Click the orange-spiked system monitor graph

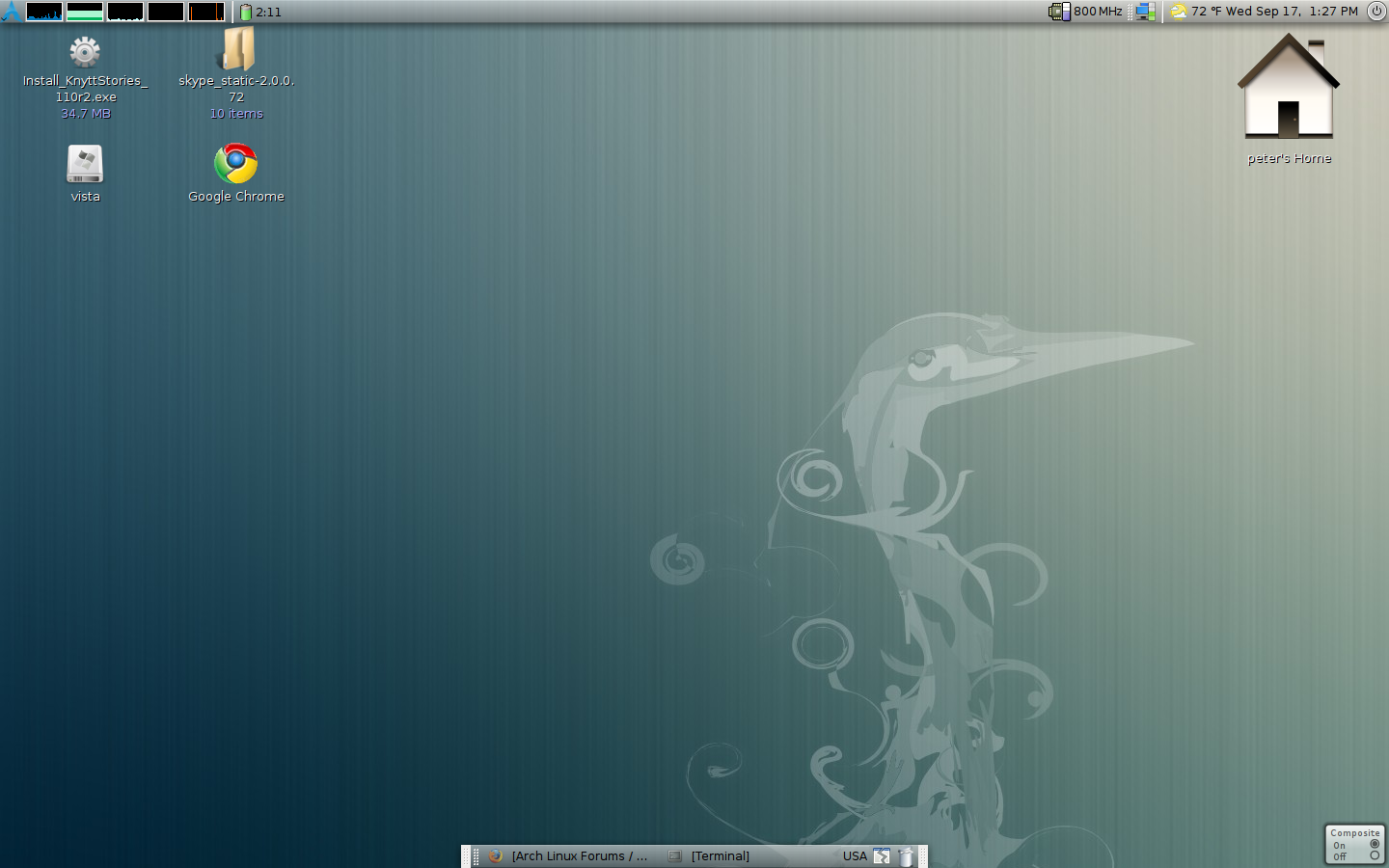206,12
